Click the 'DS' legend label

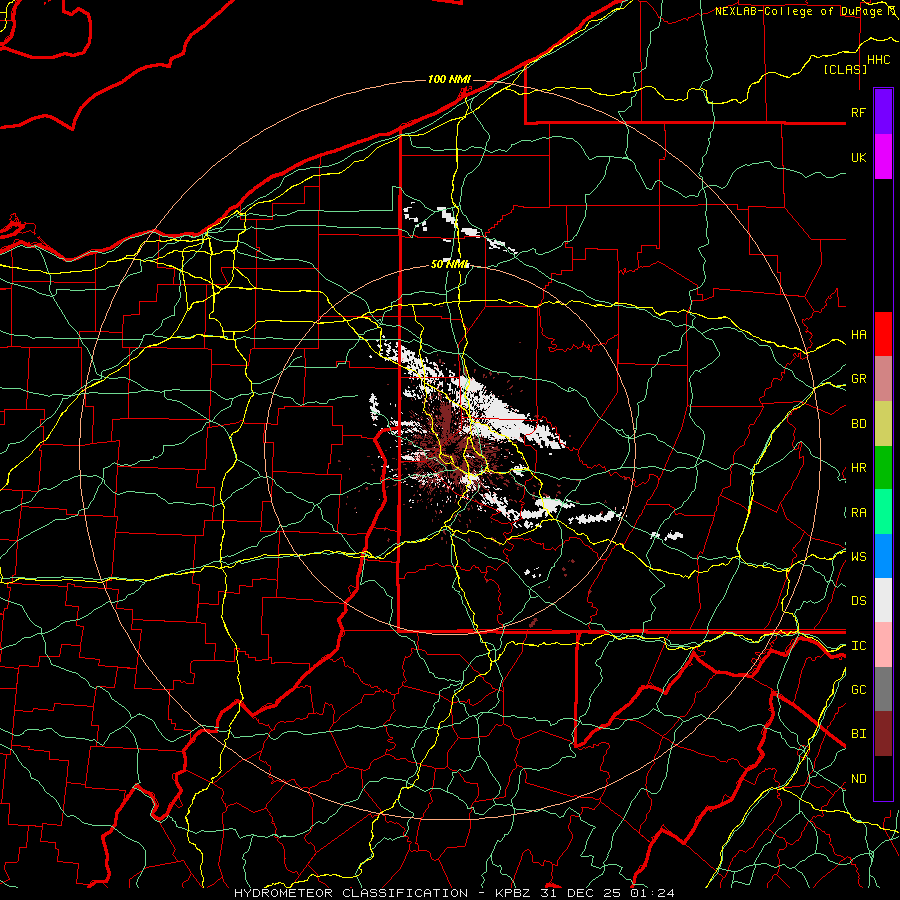(858, 601)
